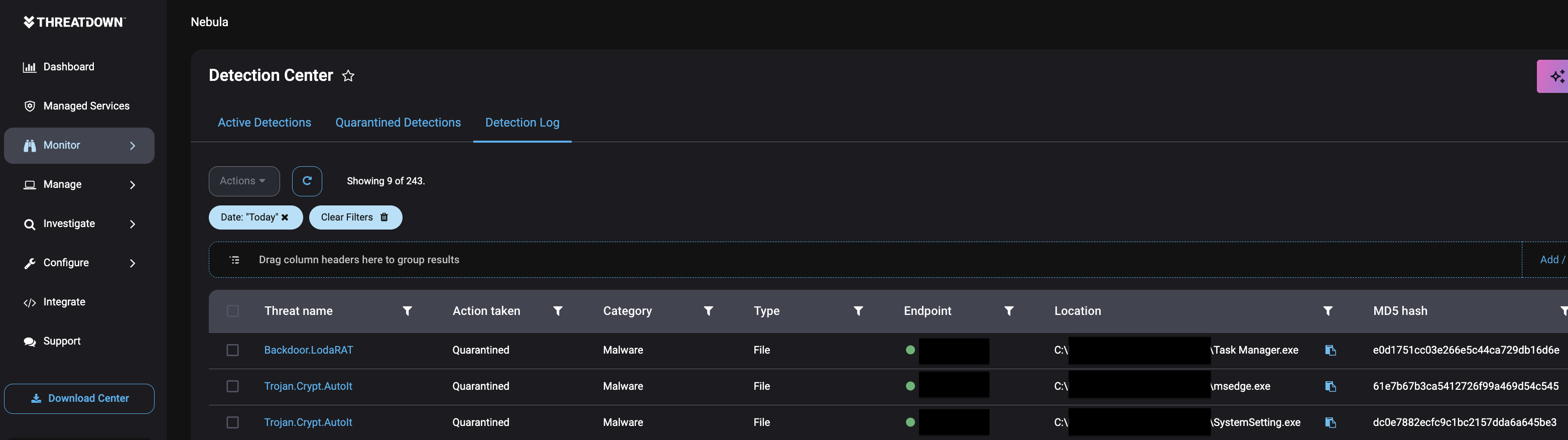Screen dimensions: 1568x440
Task: Check the msedge.exe row checkbox
Action: pyautogui.click(x=232, y=386)
